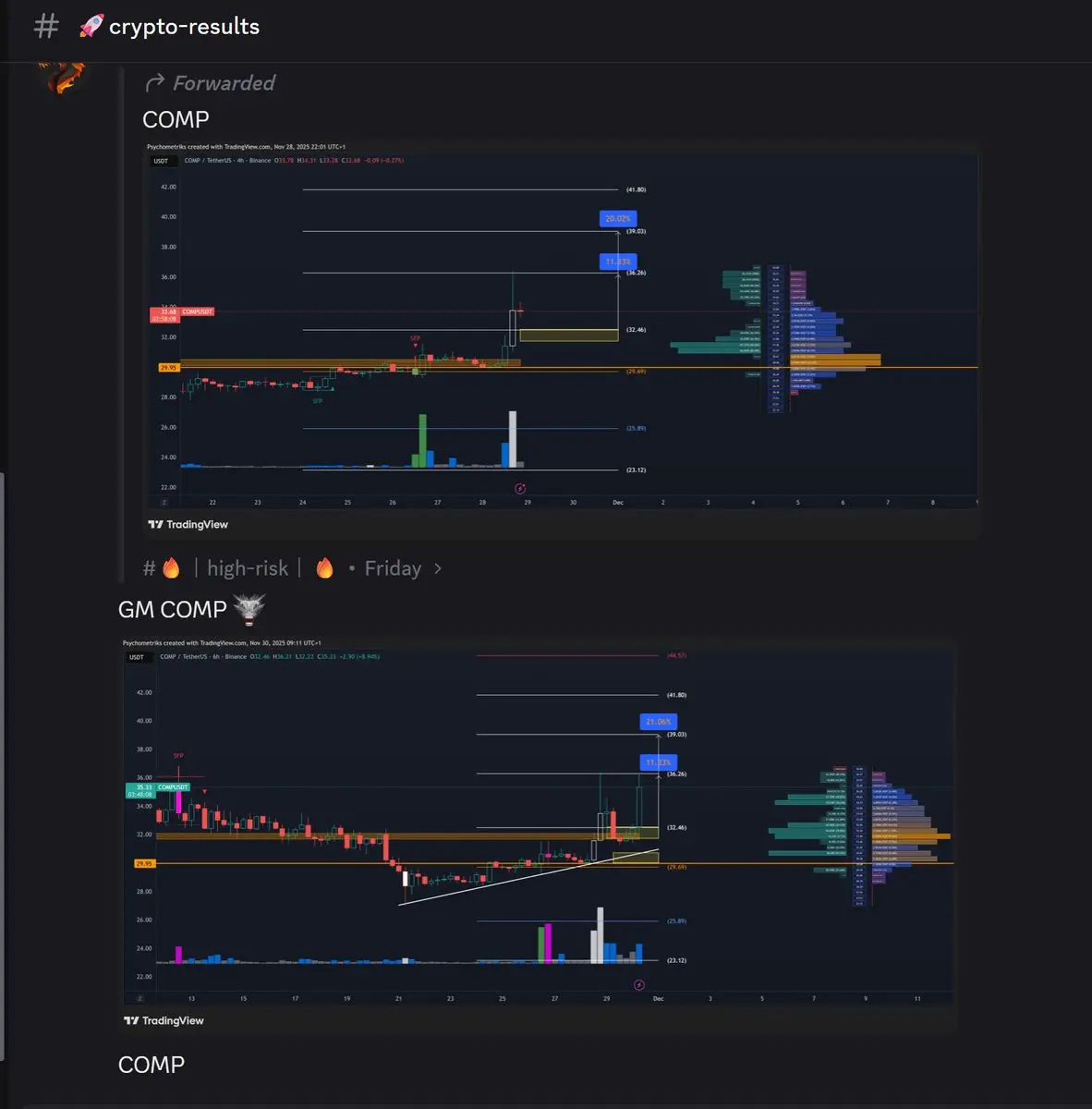Open the crypto-results channel title
This screenshot has width=1092, height=1109.
[184, 26]
